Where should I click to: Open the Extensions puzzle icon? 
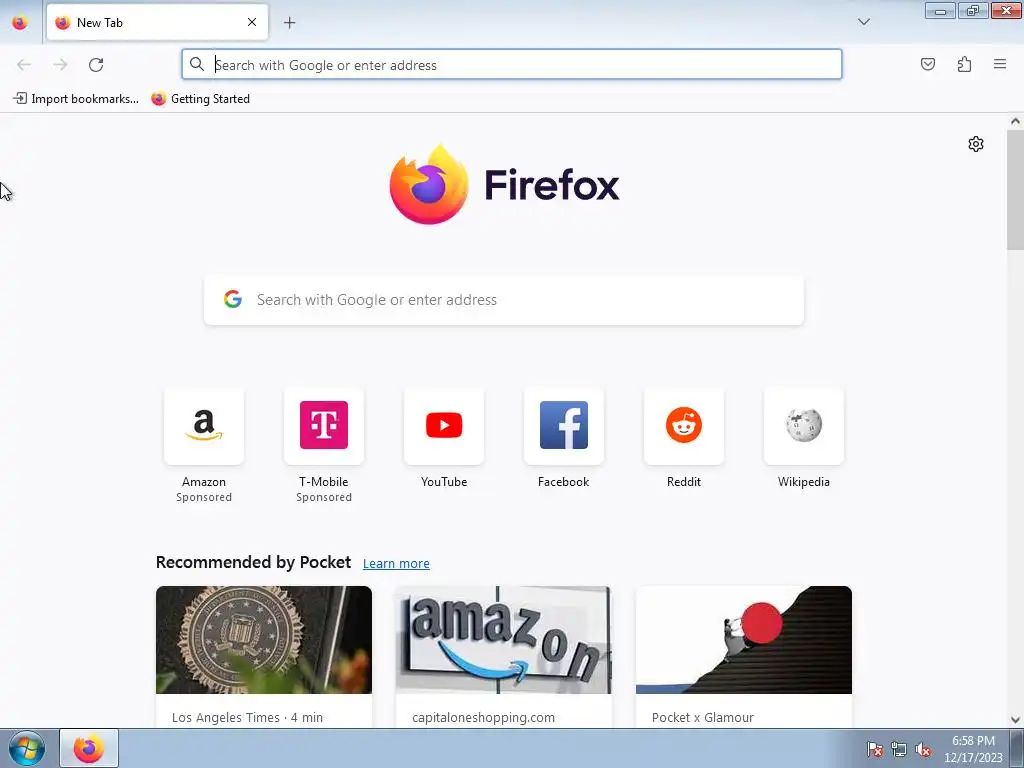(x=964, y=64)
